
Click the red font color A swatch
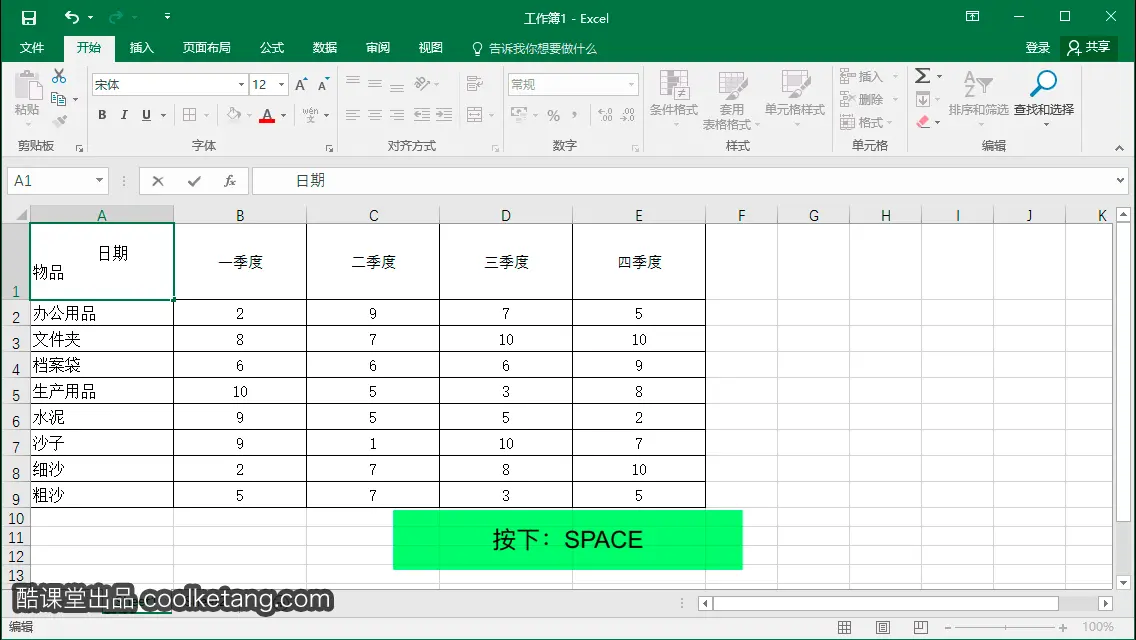267,115
